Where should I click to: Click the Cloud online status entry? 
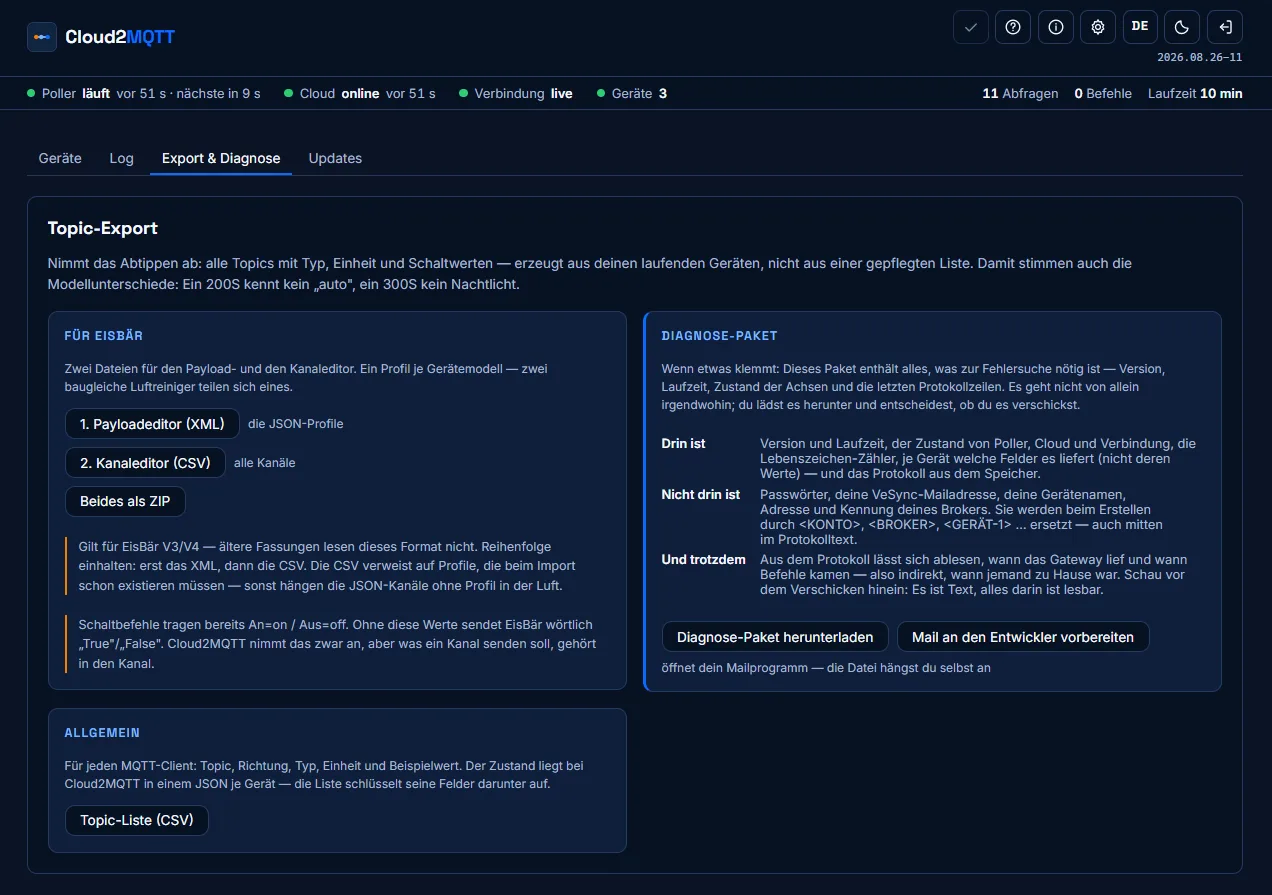pos(360,93)
